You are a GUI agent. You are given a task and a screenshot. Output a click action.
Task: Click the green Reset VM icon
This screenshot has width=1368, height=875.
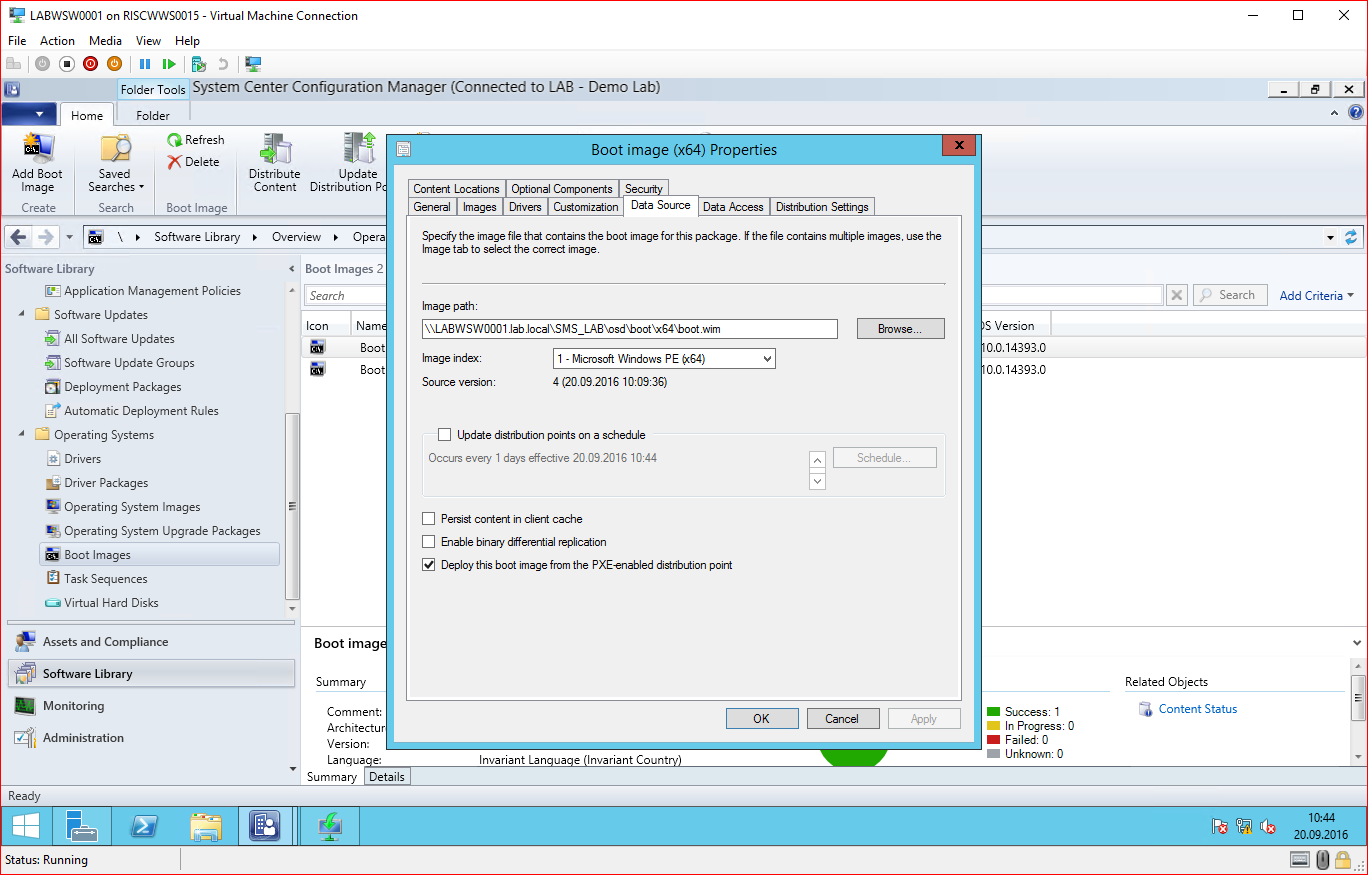click(x=169, y=64)
